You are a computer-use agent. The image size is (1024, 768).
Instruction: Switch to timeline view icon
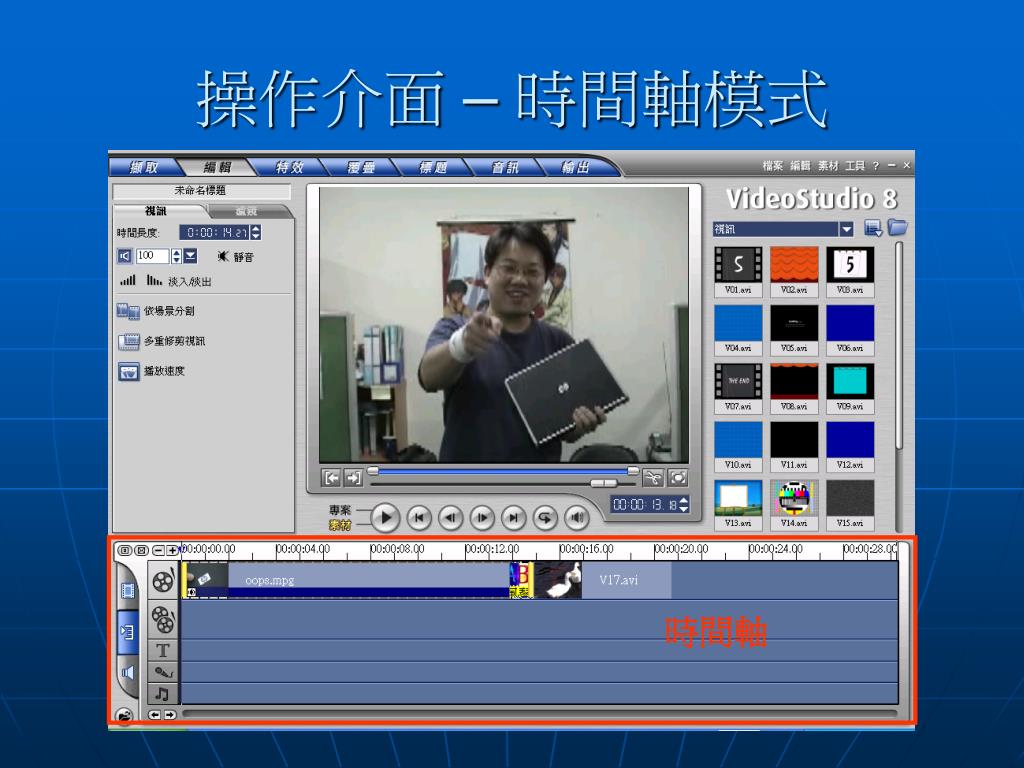127,632
